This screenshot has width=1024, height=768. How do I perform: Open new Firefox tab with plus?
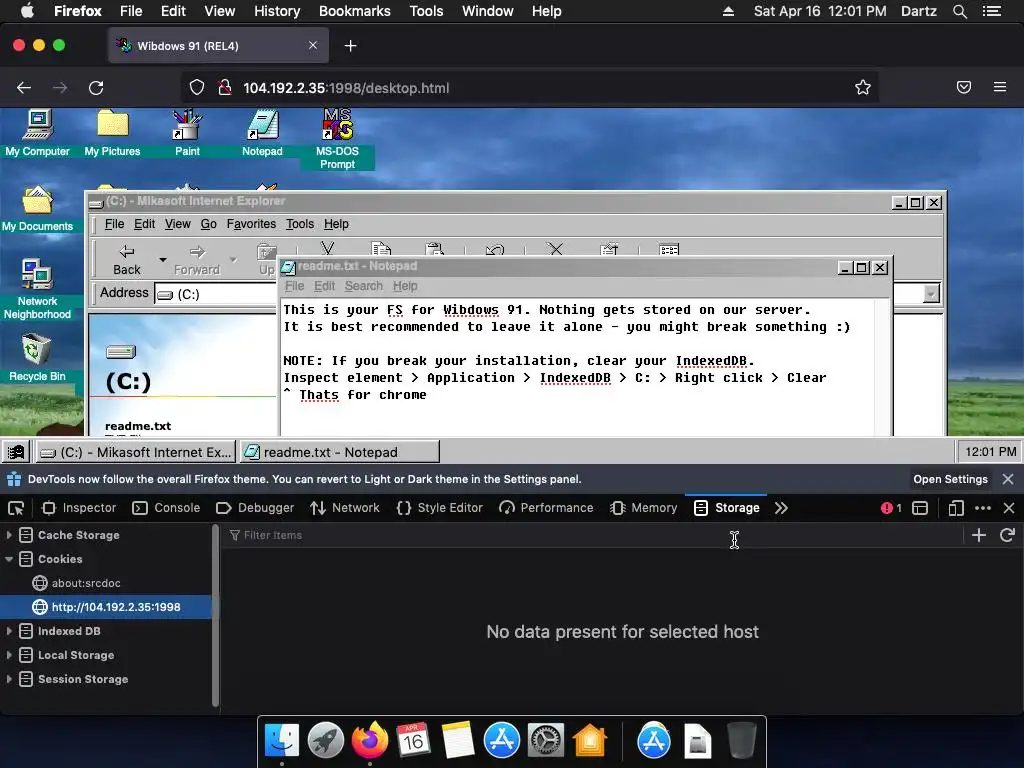tap(351, 46)
